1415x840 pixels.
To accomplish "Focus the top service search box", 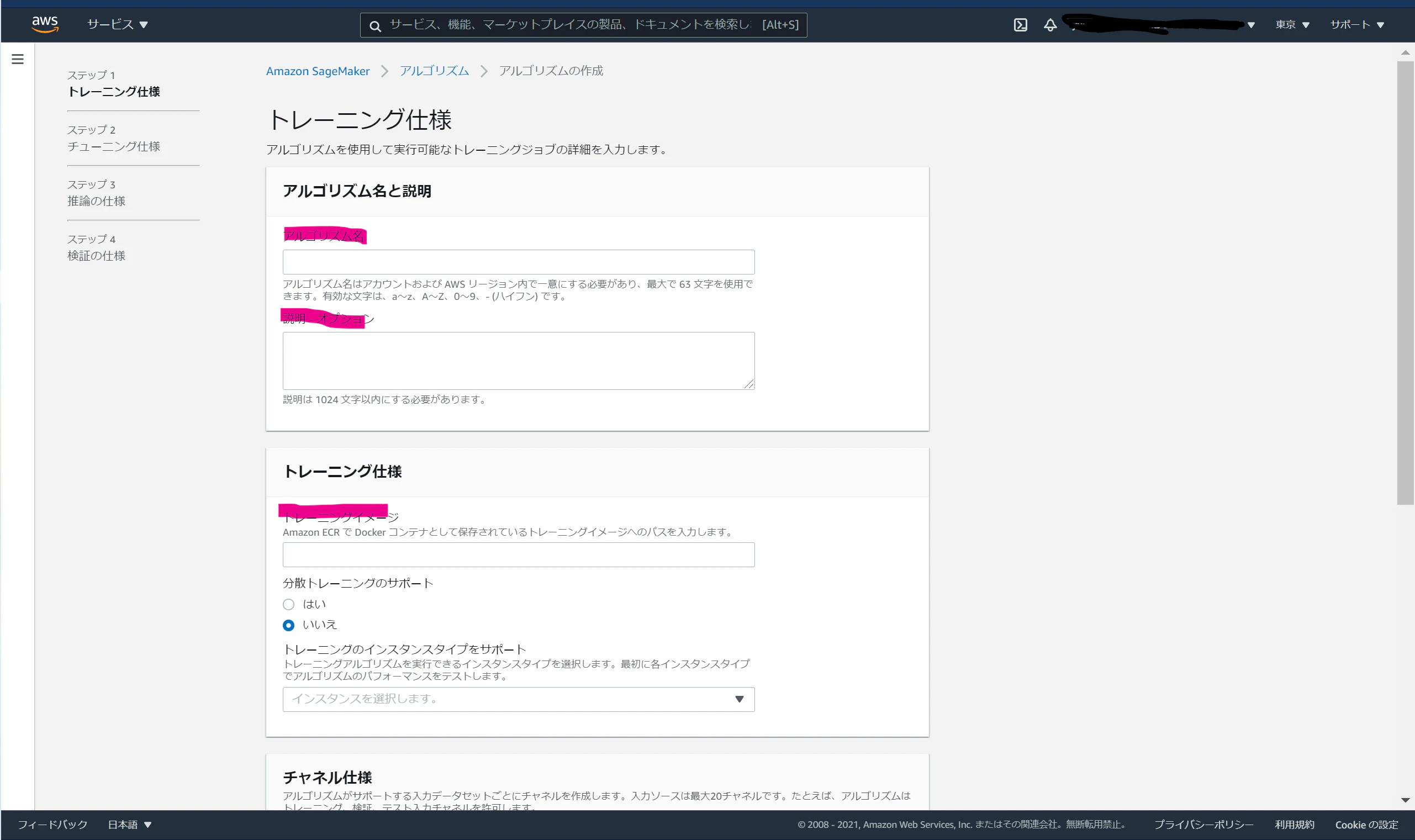I will pos(583,25).
